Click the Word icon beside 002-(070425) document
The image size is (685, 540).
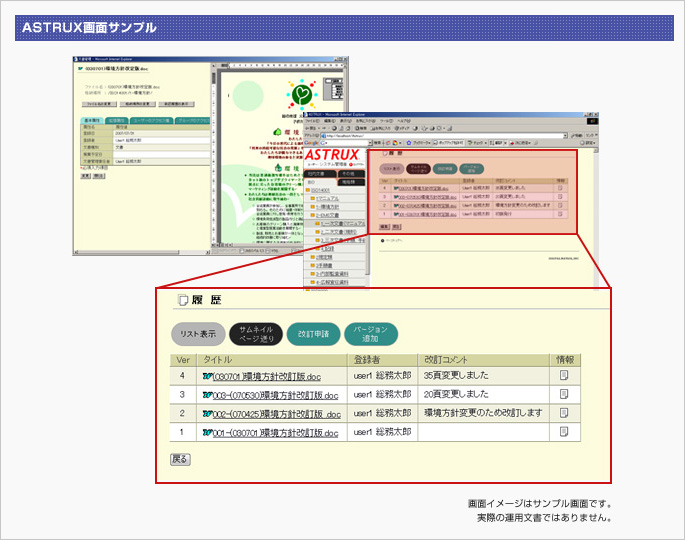[208, 414]
